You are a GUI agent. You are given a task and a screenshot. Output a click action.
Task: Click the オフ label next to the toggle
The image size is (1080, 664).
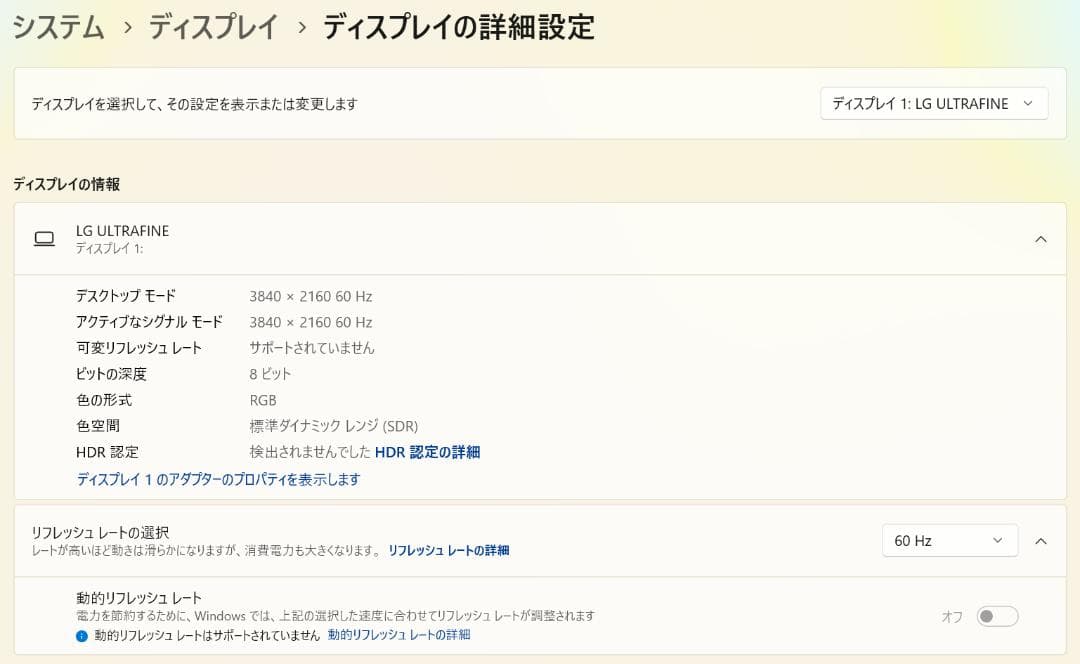[951, 618]
